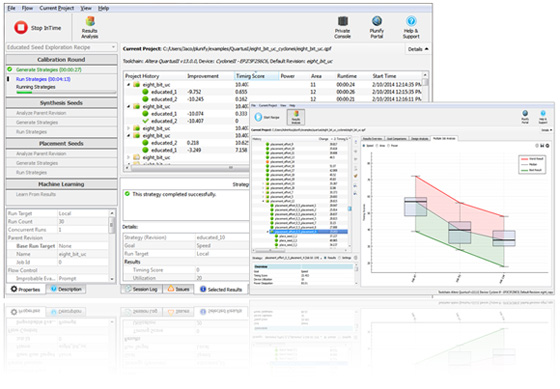Click the red Stop InTime icon
The image size is (560, 389).
tap(21, 28)
